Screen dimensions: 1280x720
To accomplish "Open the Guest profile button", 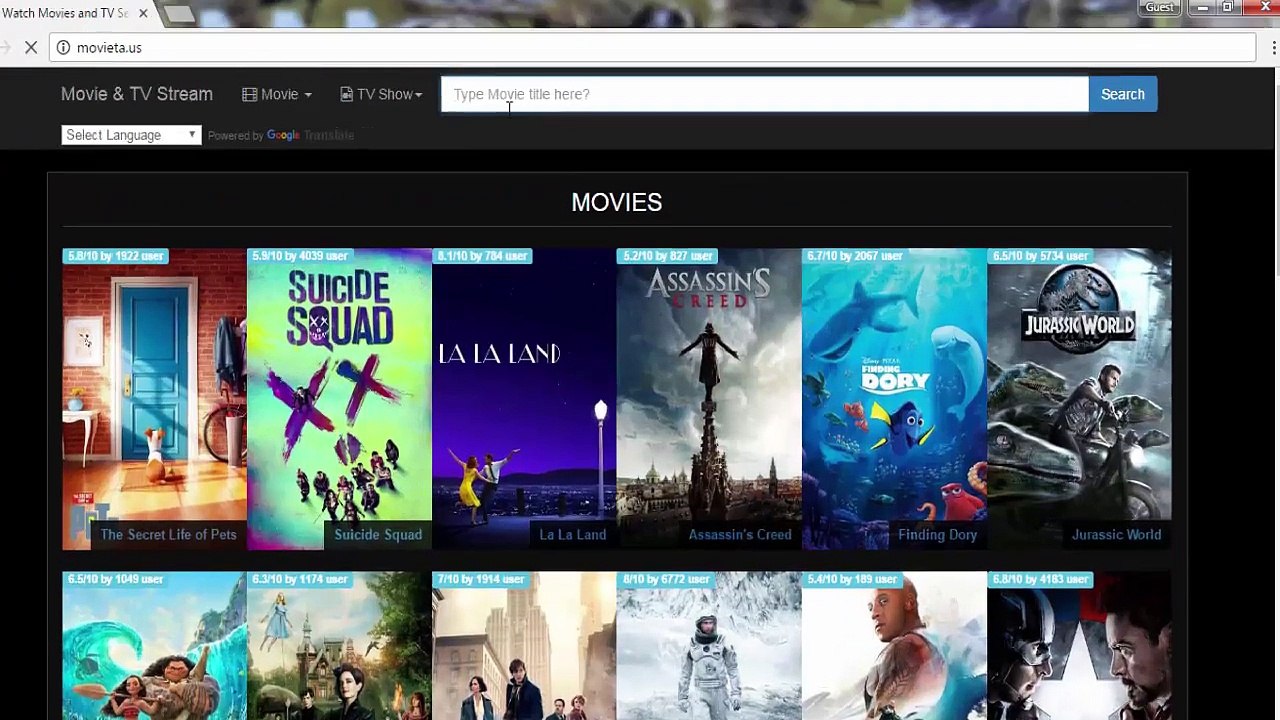I will (1159, 7).
